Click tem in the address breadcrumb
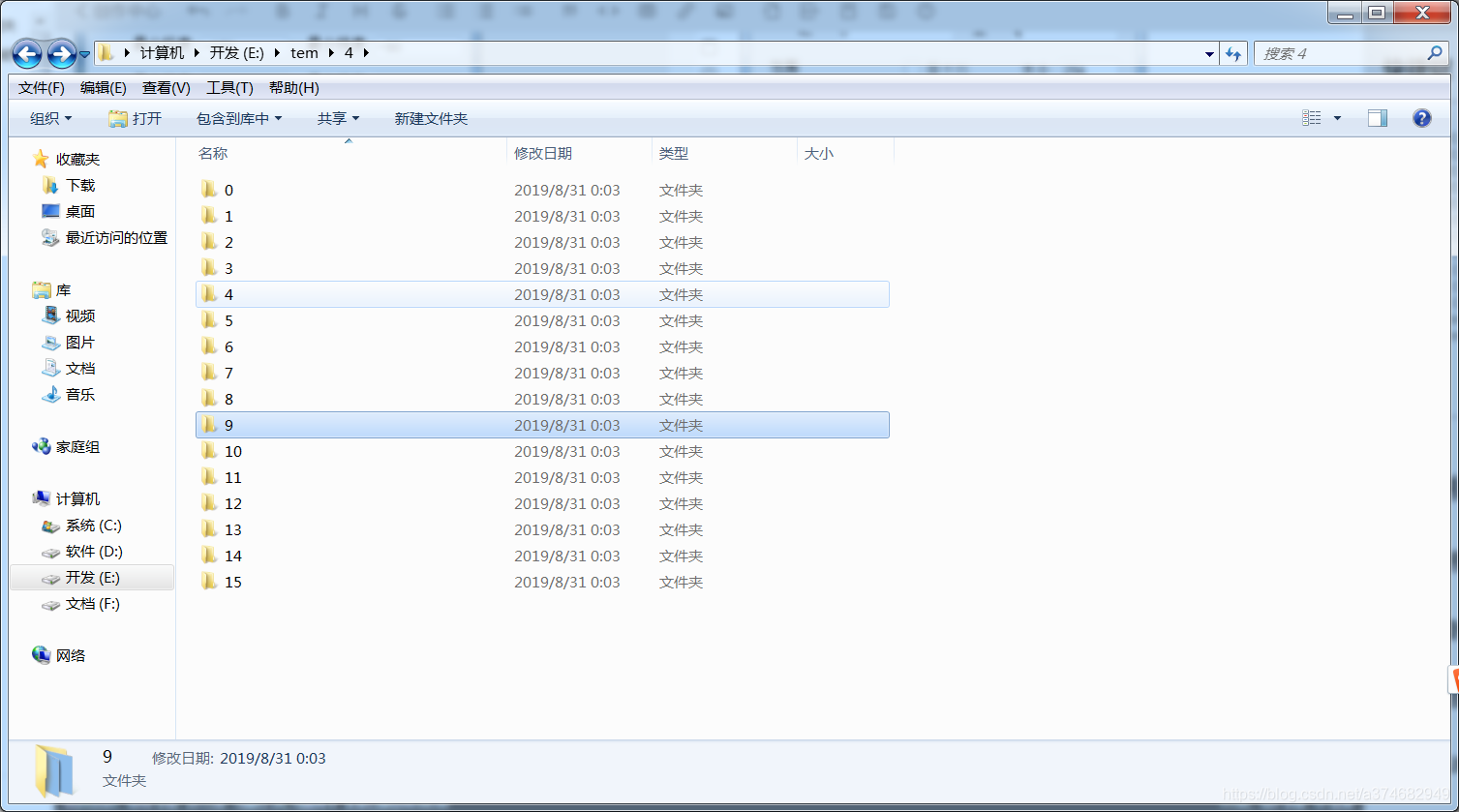The height and width of the screenshot is (812, 1459). [x=304, y=53]
